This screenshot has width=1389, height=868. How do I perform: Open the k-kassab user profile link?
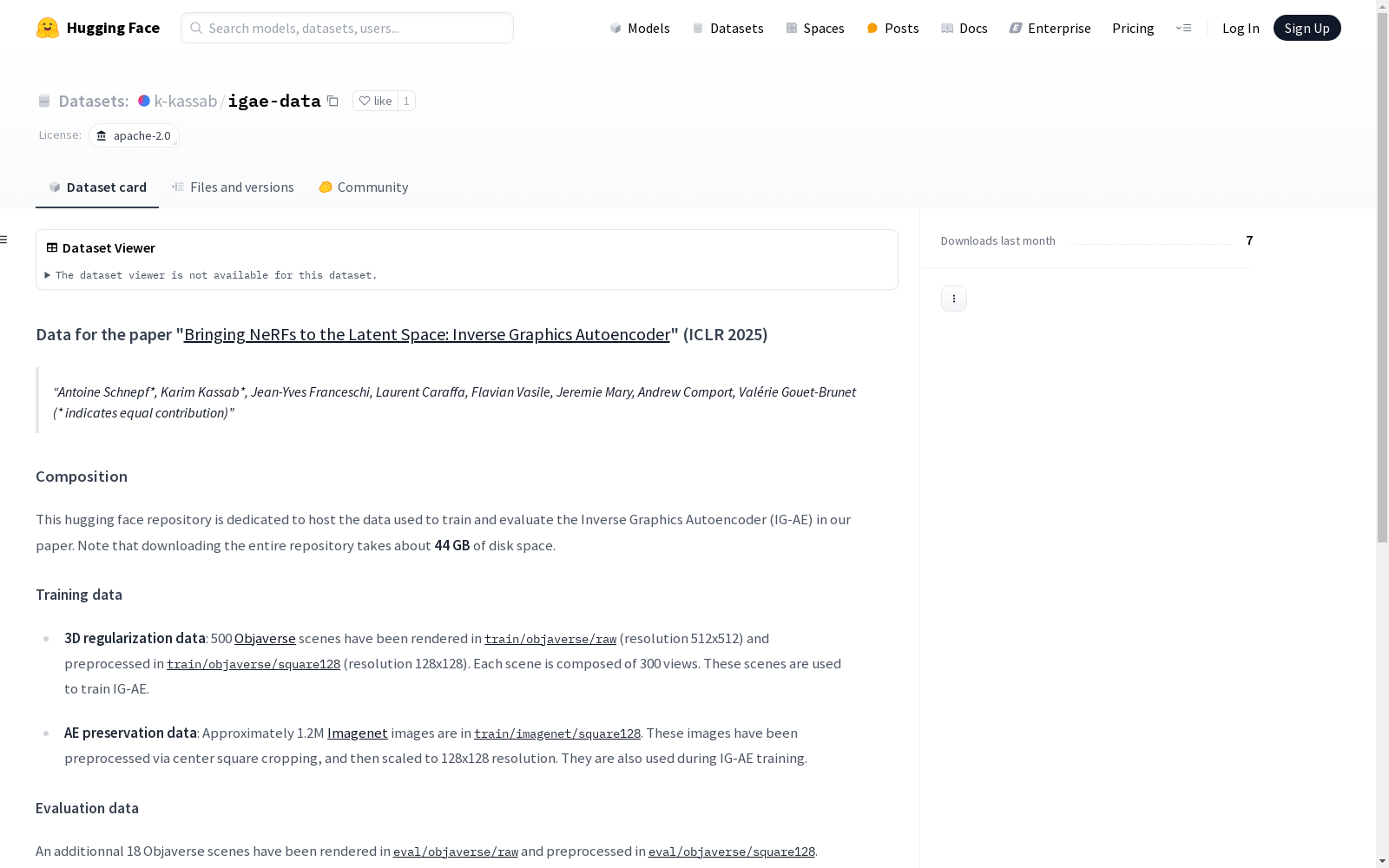coord(186,101)
